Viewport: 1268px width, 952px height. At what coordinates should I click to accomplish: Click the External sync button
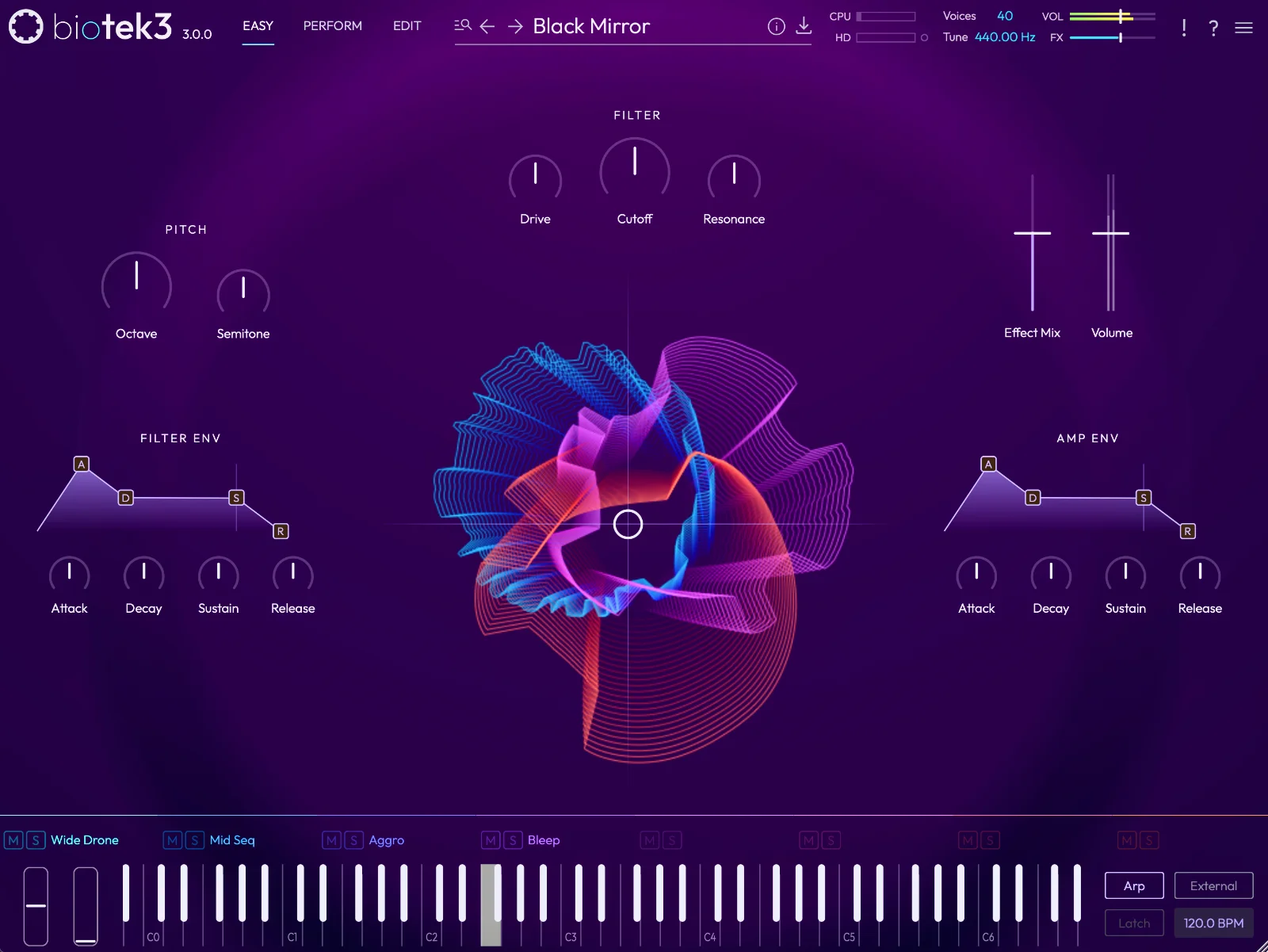click(1213, 885)
